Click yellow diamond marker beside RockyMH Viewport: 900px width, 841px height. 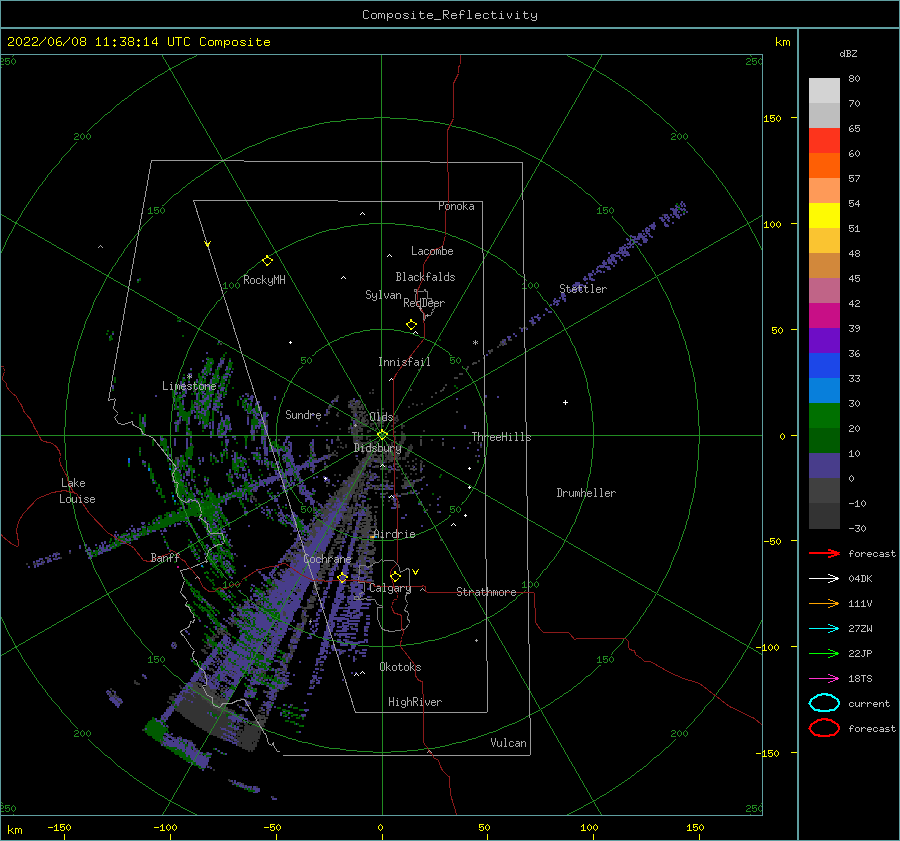tap(267, 261)
